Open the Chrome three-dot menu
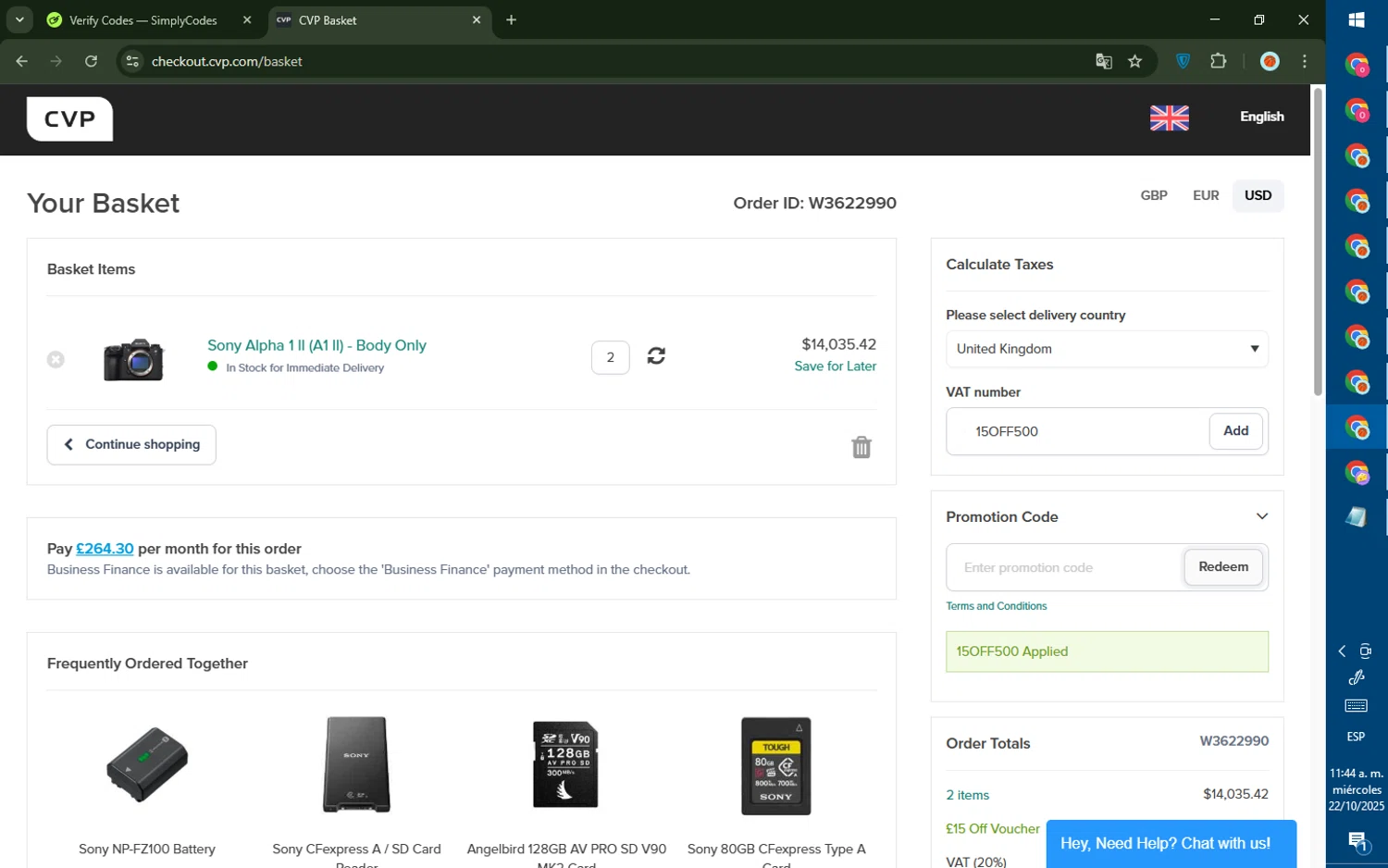This screenshot has width=1388, height=868. (x=1305, y=61)
